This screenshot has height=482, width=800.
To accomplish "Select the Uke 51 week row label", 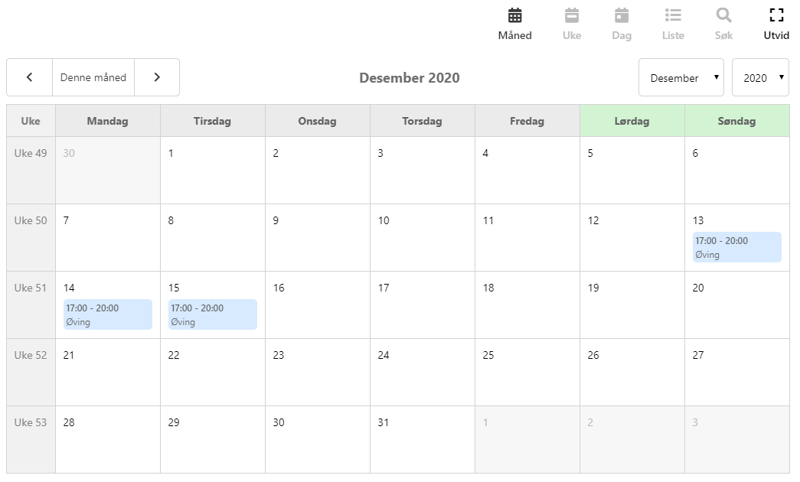I will tap(30, 288).
